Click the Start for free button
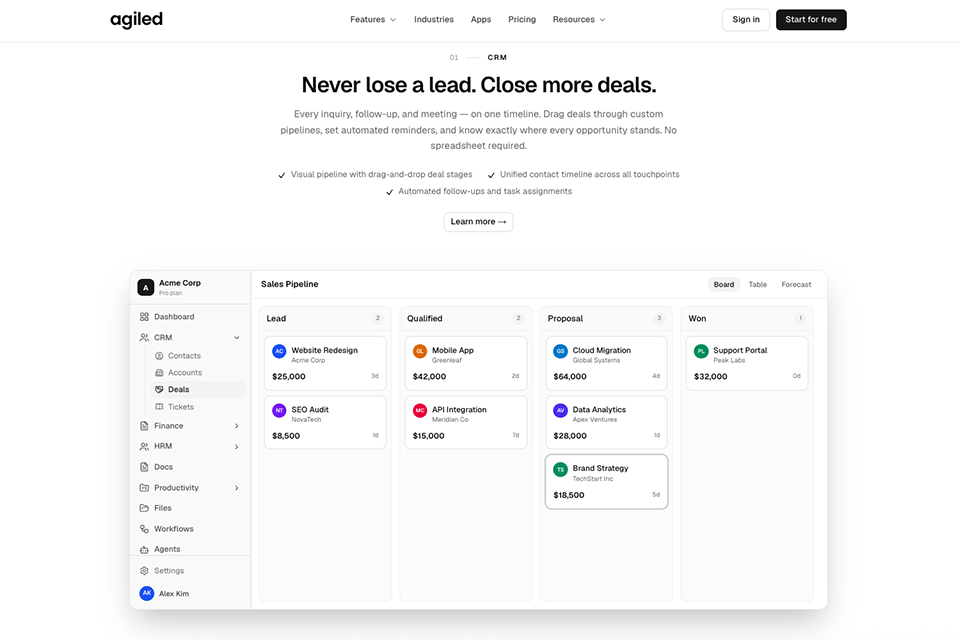 [x=811, y=20]
